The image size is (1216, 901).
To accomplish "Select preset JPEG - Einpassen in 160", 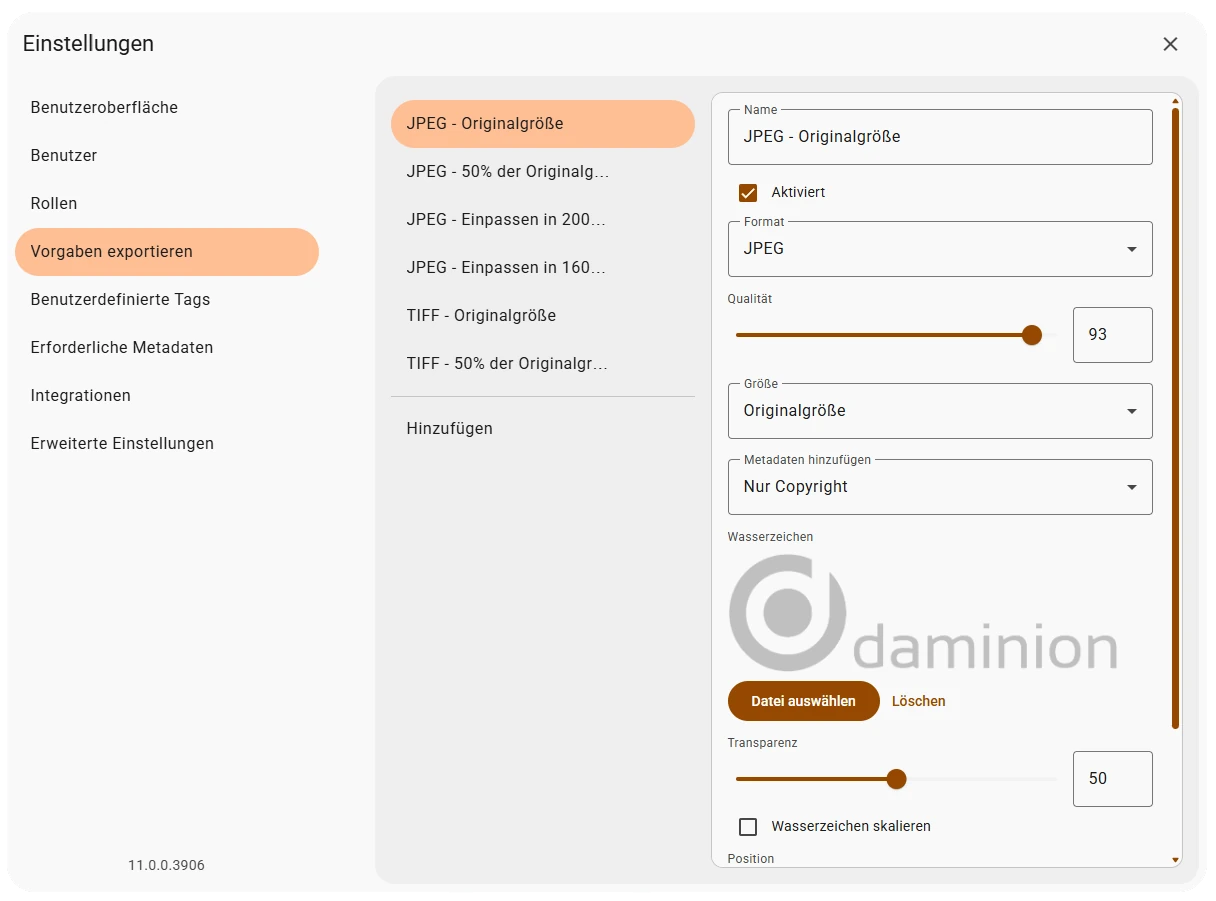I will click(x=543, y=268).
